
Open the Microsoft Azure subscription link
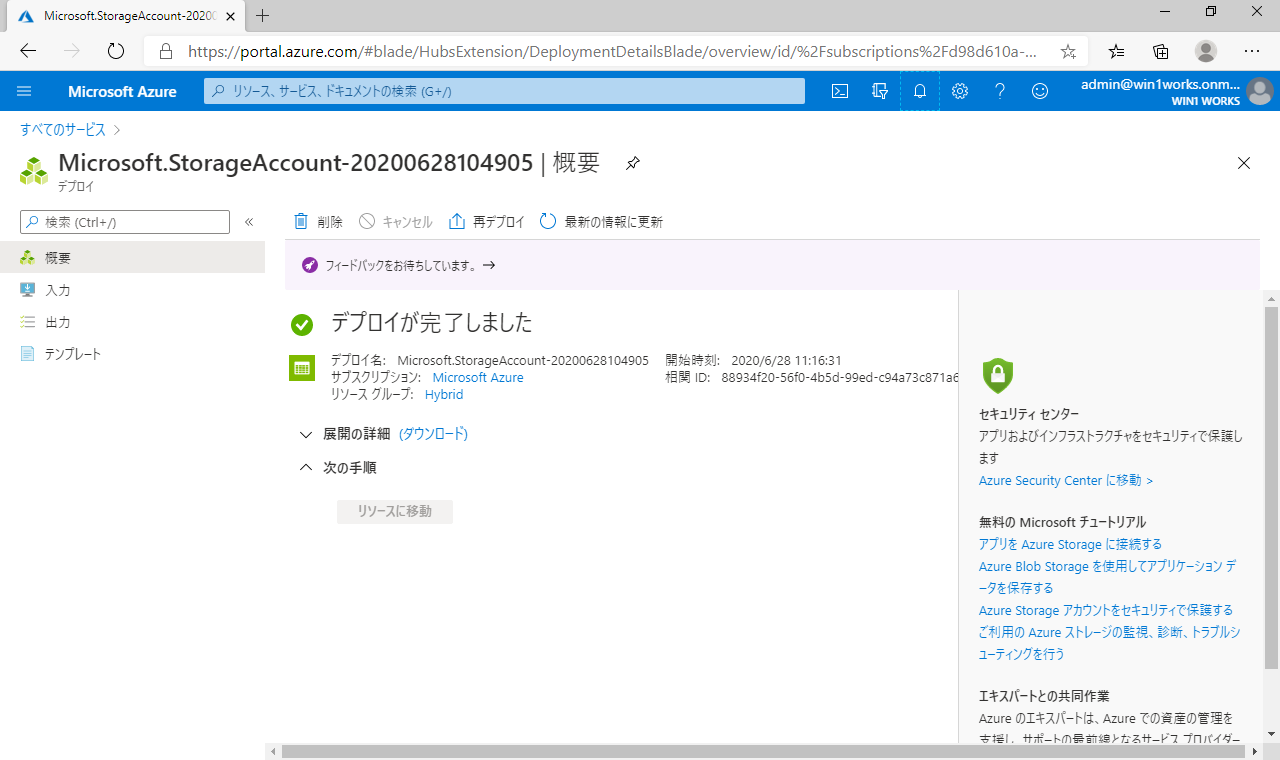(478, 377)
